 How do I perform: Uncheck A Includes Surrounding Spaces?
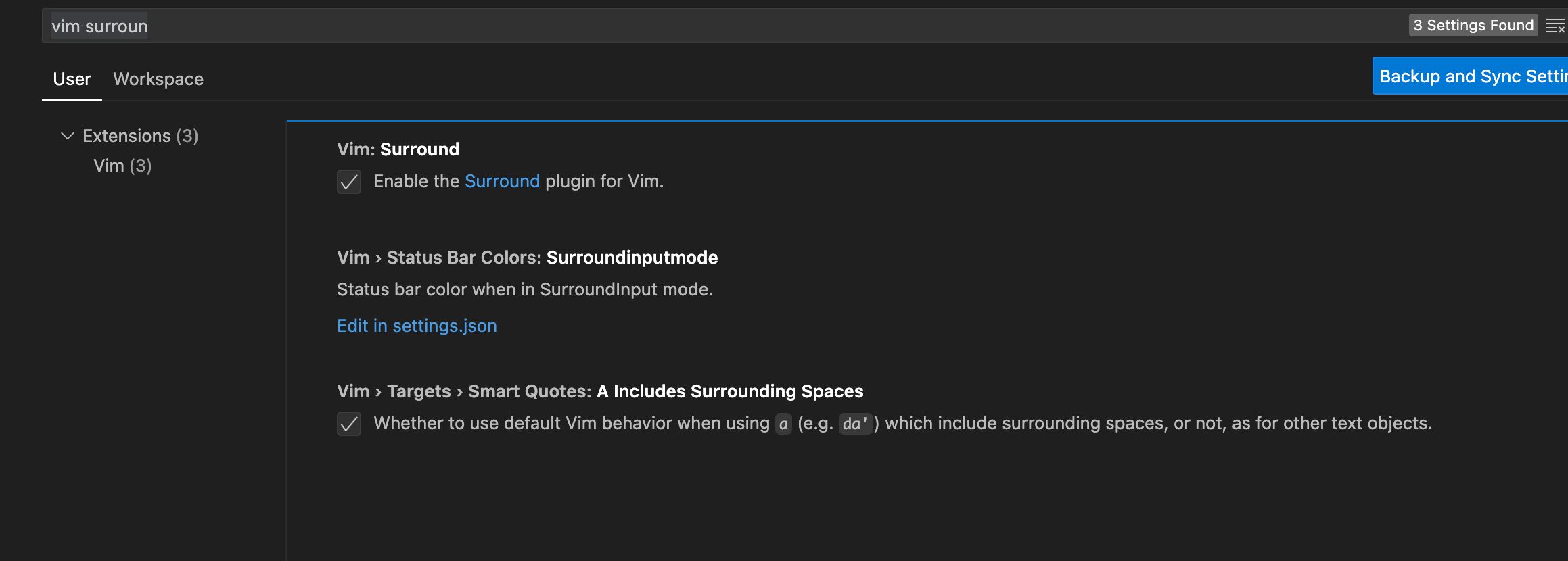click(x=348, y=423)
